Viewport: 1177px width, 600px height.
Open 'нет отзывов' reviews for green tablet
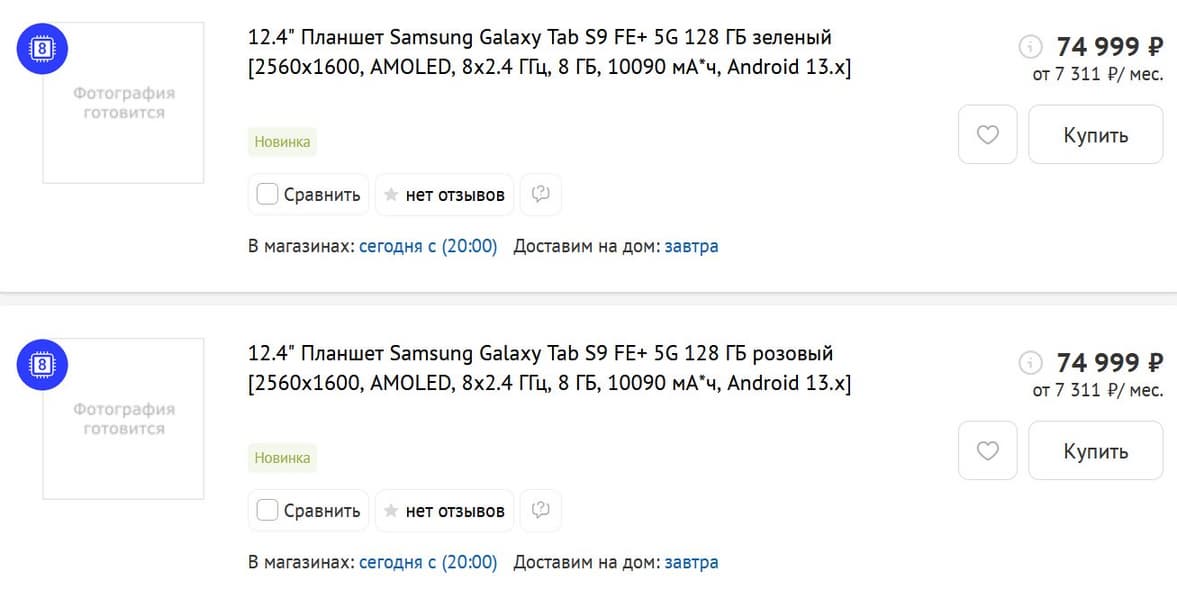coord(445,194)
